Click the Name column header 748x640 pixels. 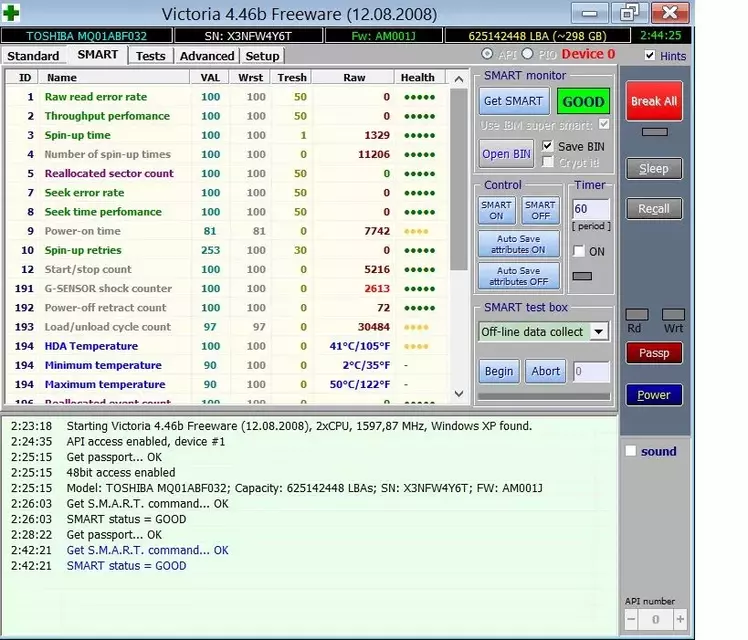click(114, 77)
